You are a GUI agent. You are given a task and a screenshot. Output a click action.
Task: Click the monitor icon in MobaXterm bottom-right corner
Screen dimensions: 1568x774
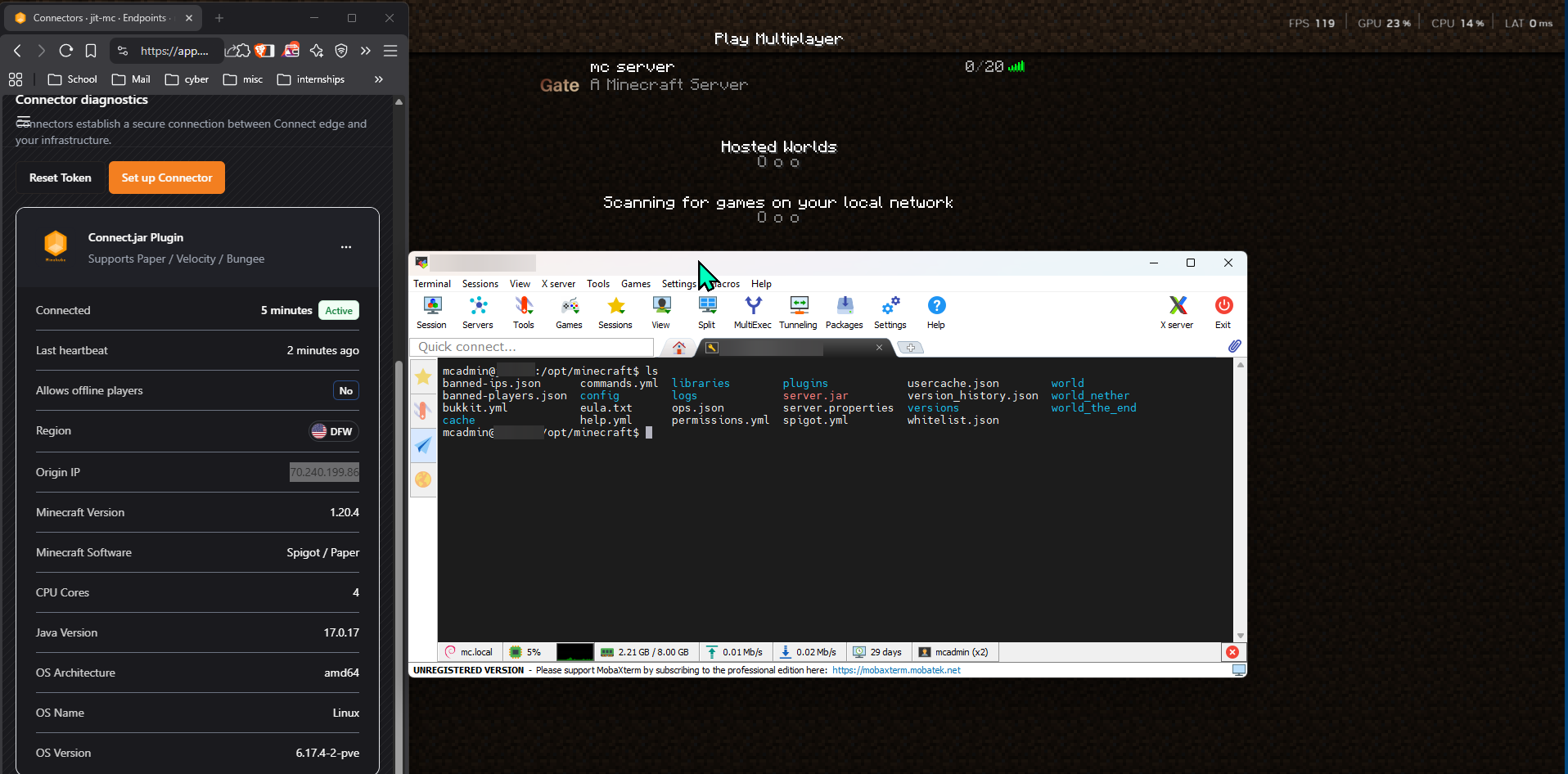click(1239, 670)
